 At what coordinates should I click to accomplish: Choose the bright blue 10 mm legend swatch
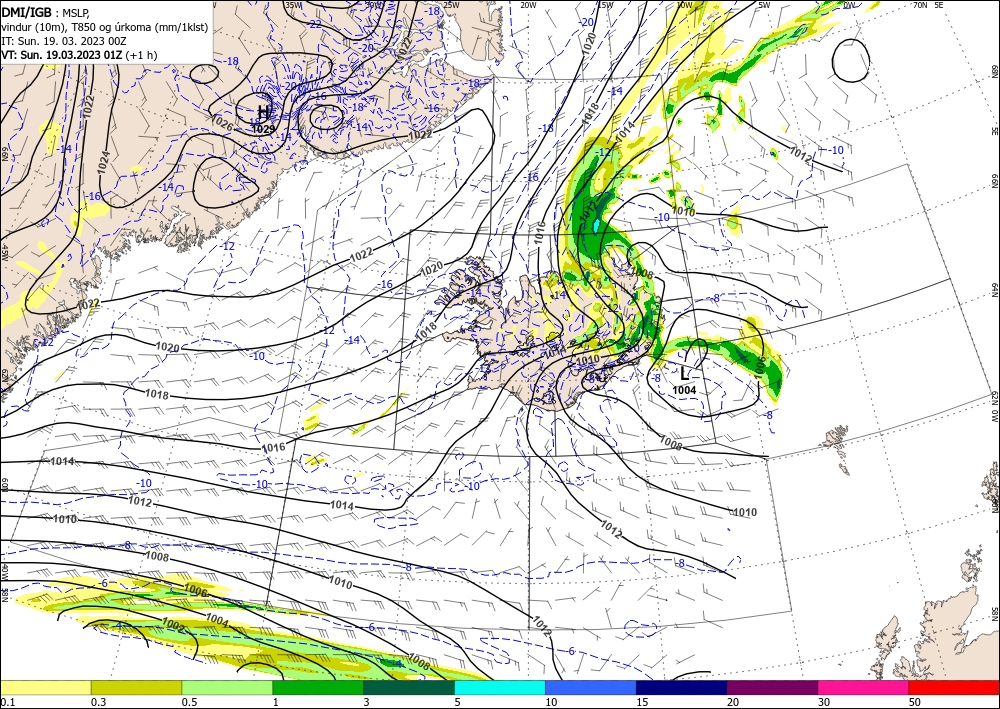pyautogui.click(x=591, y=687)
